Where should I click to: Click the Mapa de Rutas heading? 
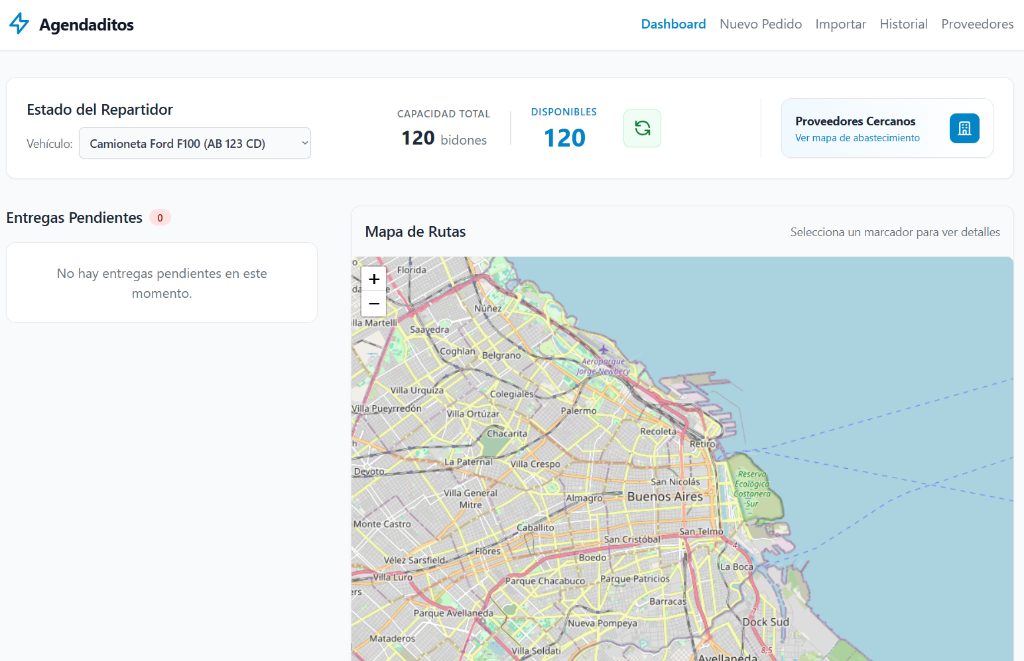(x=415, y=231)
